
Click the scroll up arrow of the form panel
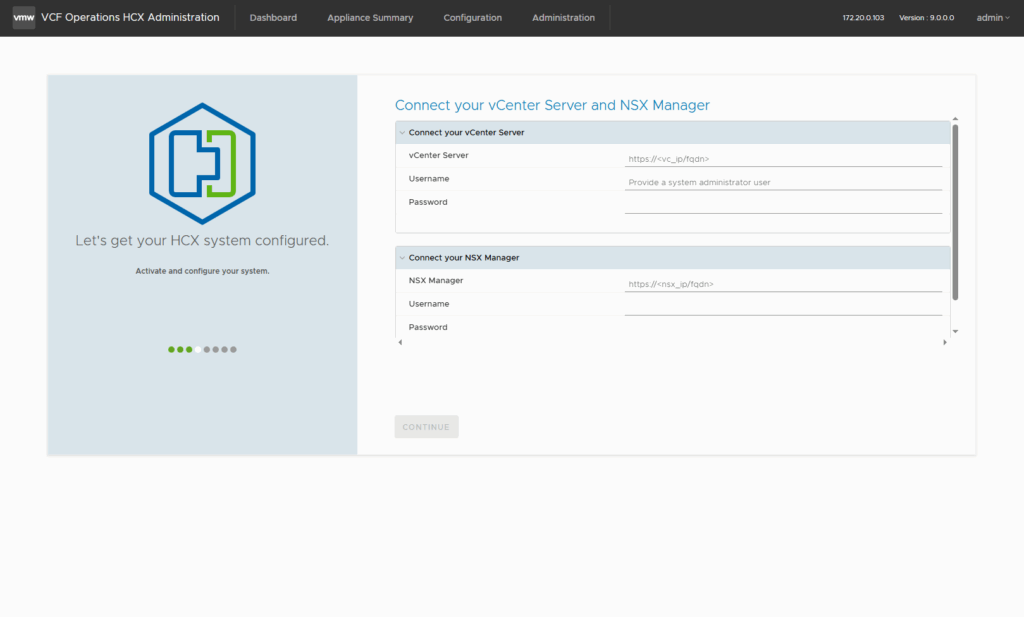(955, 119)
